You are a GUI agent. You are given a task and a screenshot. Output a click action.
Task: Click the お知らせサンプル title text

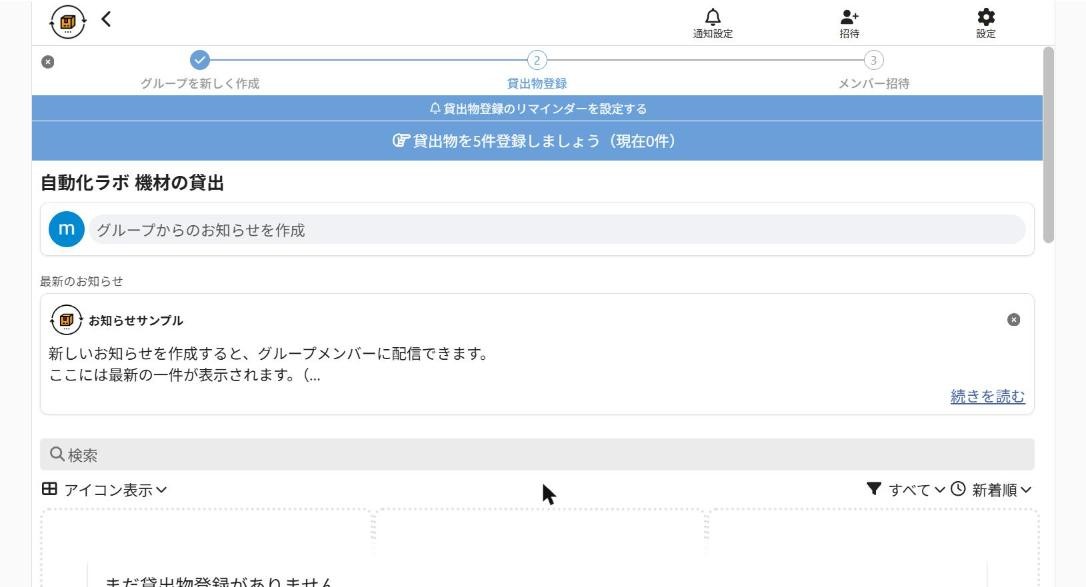[136, 320]
